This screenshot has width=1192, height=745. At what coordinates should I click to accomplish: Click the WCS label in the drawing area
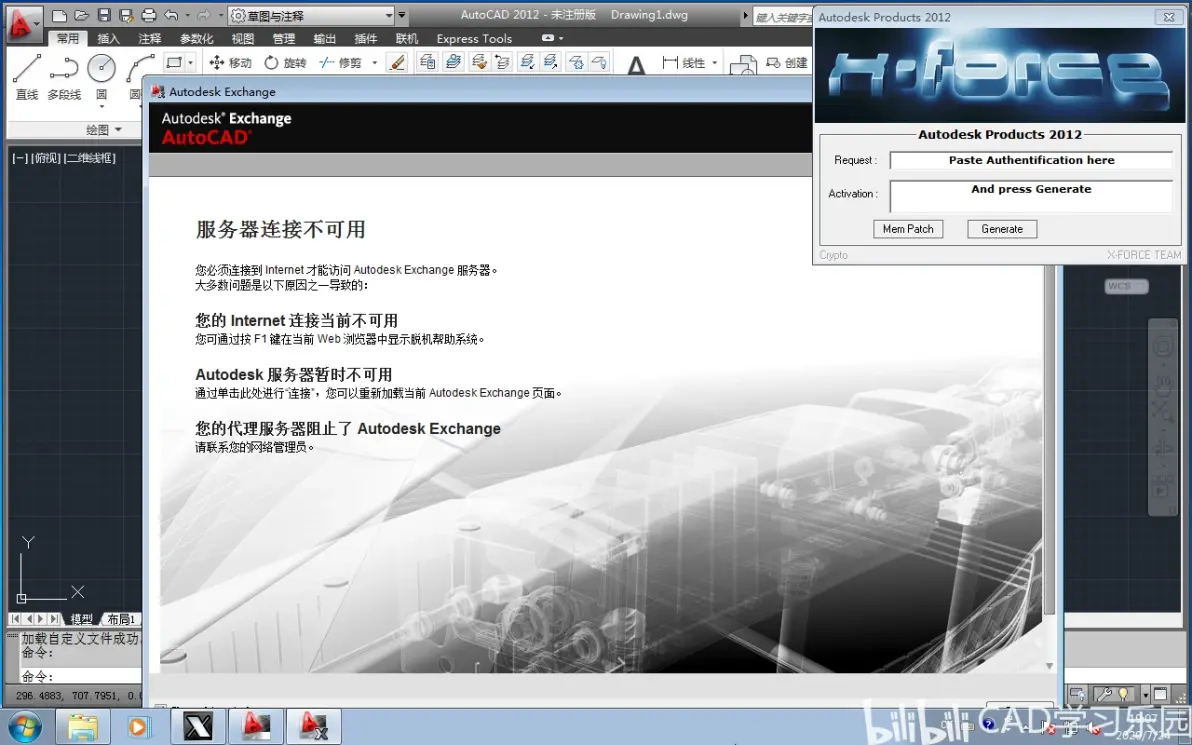1126,286
